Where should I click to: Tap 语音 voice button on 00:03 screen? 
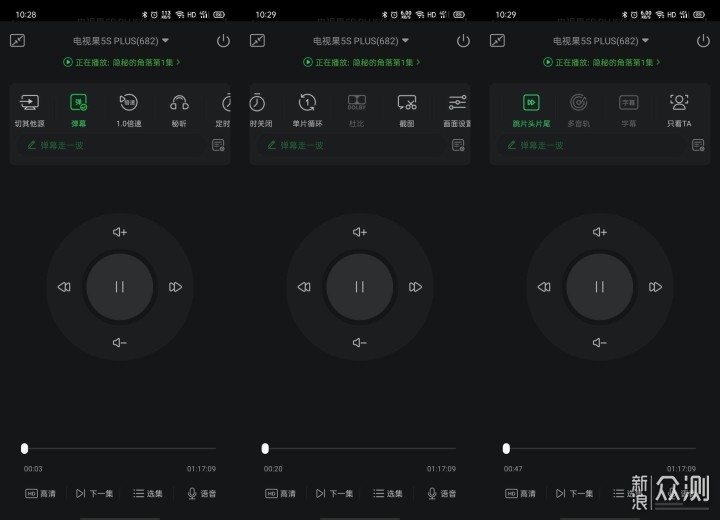click(x=202, y=493)
